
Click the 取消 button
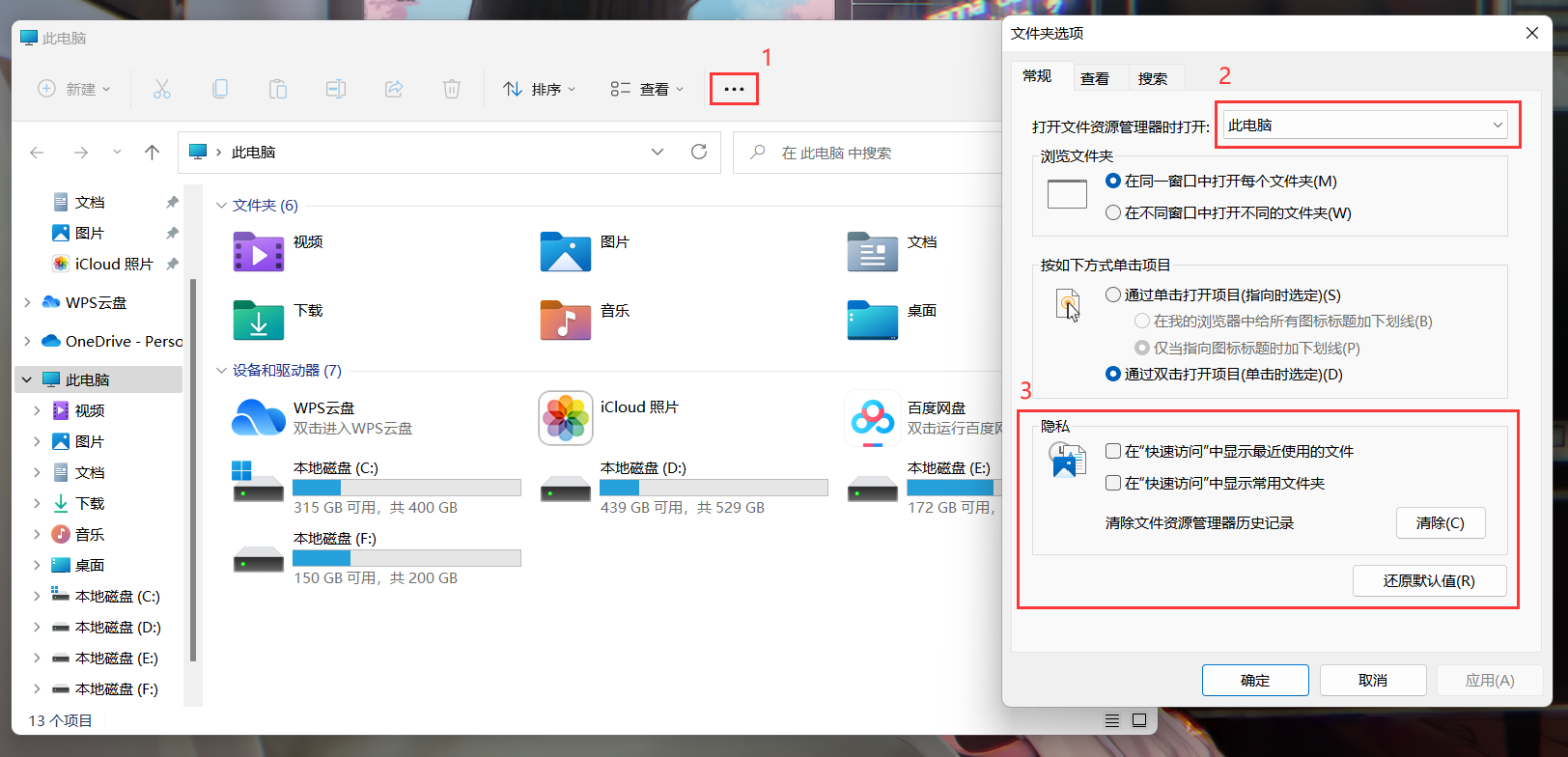(x=1373, y=681)
